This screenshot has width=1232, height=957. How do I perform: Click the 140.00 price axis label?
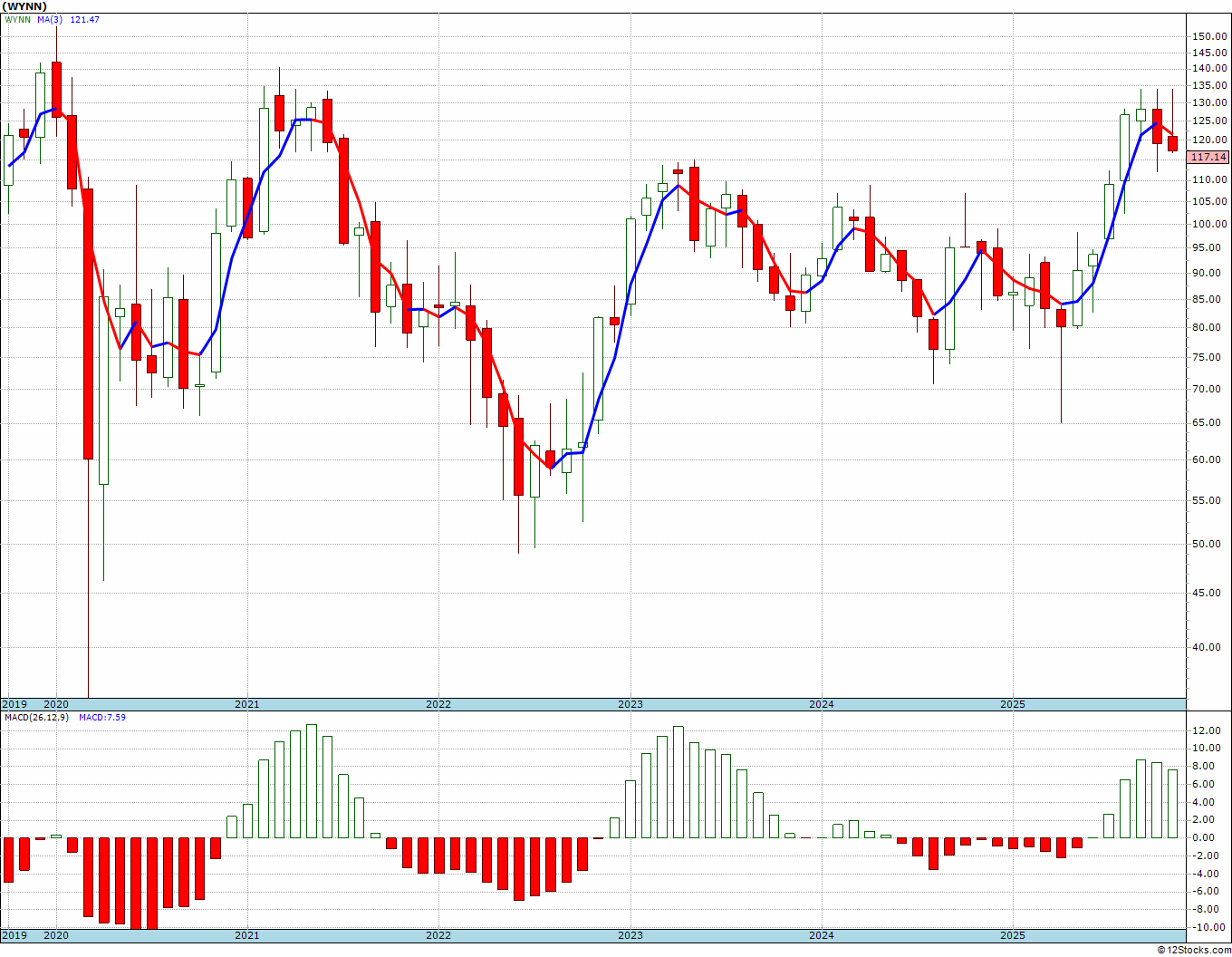[1209, 69]
